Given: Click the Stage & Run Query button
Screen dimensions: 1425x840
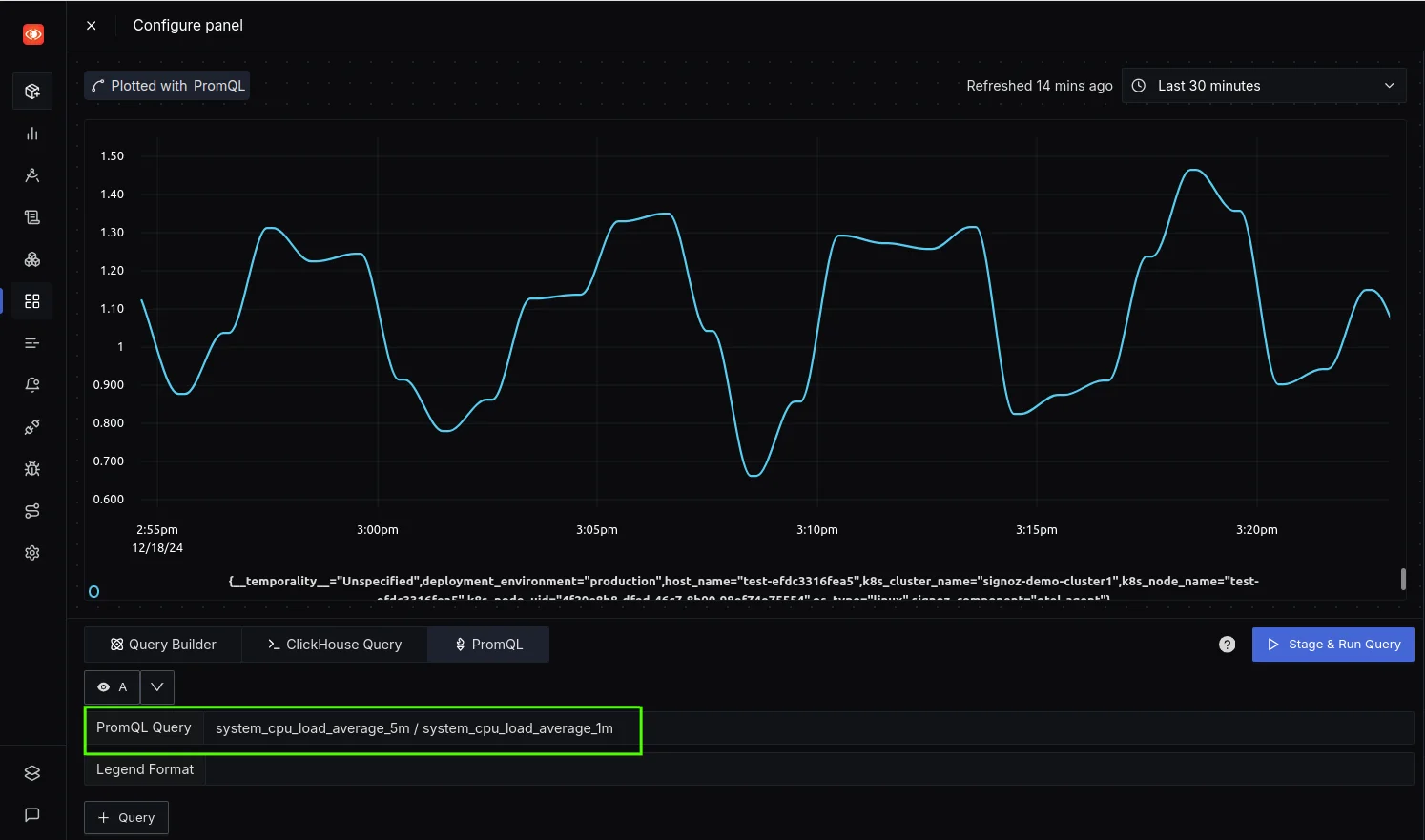Looking at the screenshot, I should [x=1332, y=644].
